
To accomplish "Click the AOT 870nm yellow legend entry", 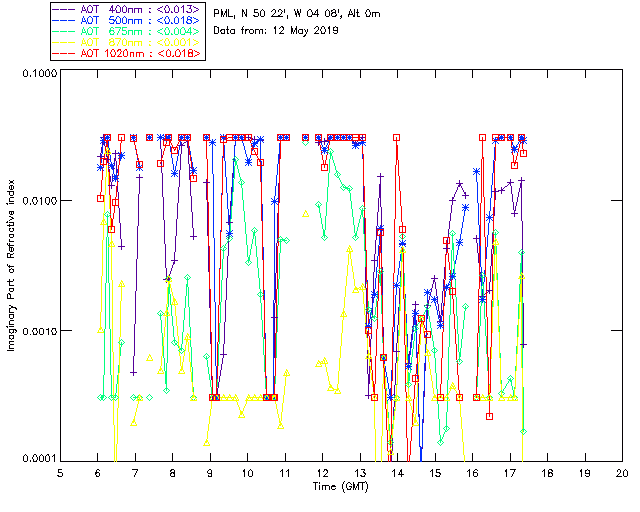I will [127, 42].
